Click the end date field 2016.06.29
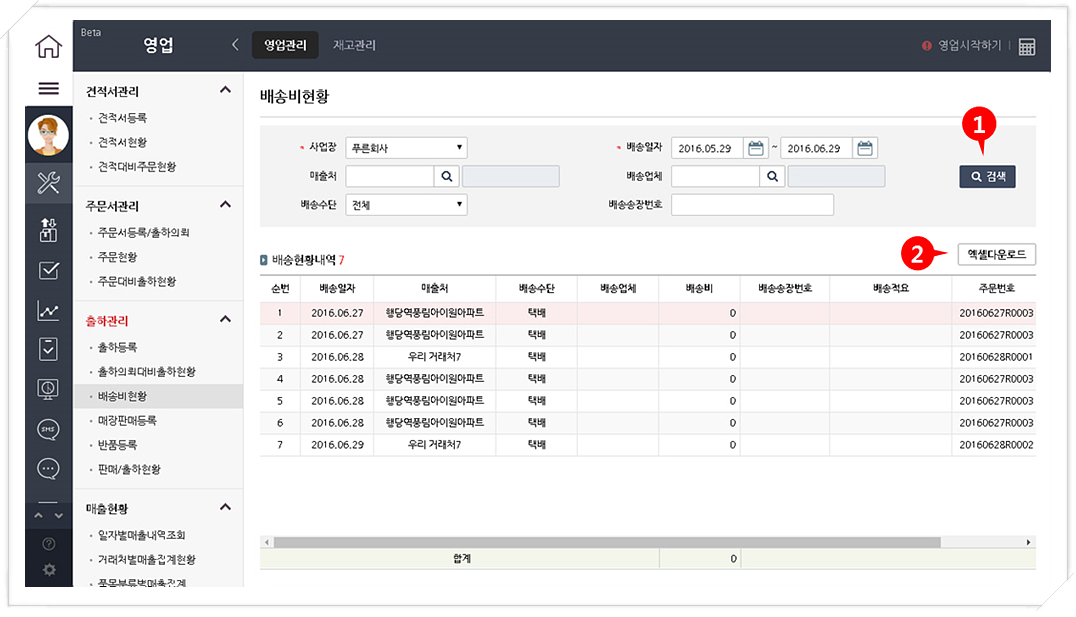This screenshot has width=1076, height=617. point(816,148)
